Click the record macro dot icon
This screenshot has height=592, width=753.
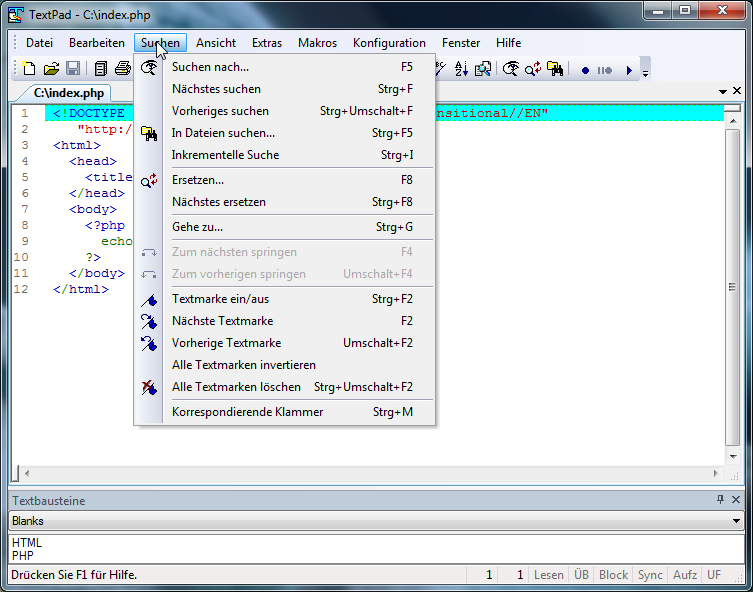[585, 71]
